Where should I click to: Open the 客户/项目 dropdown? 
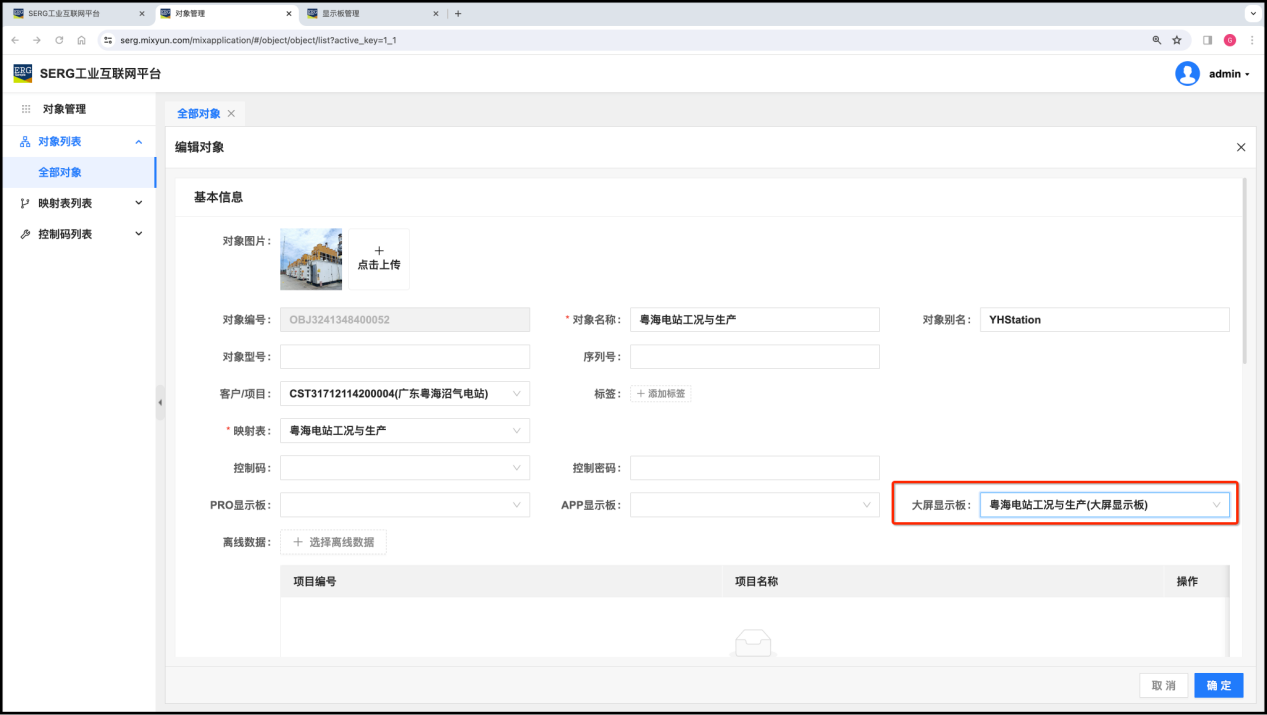(404, 394)
